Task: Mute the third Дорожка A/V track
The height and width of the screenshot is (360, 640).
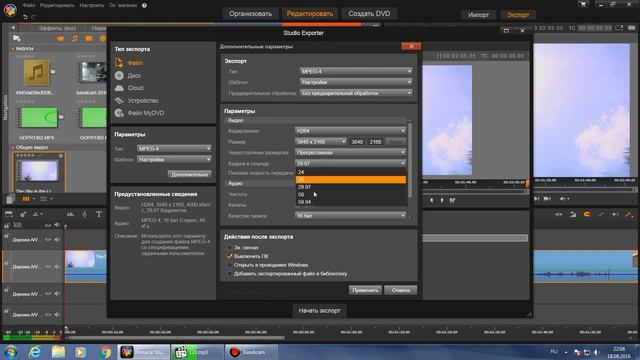Action: click(57, 294)
